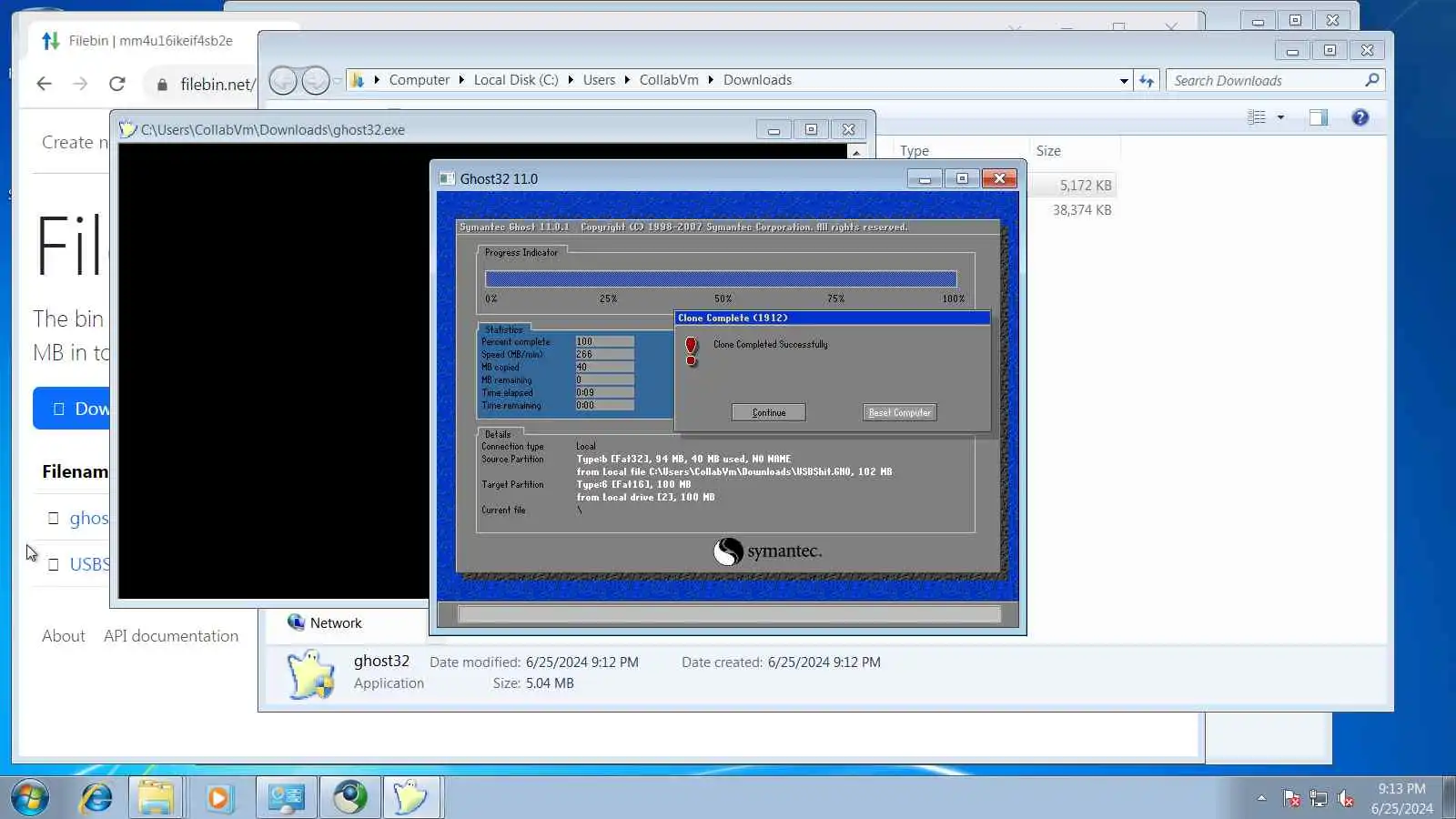Image resolution: width=1456 pixels, height=819 pixels.
Task: Click the Explorer search magnifier icon
Action: click(1372, 80)
